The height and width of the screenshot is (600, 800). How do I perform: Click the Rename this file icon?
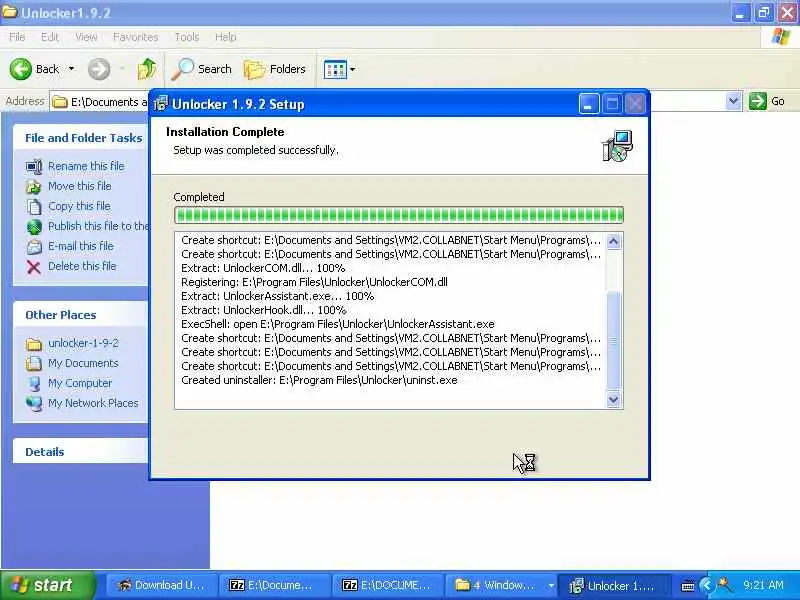pyautogui.click(x=34, y=166)
